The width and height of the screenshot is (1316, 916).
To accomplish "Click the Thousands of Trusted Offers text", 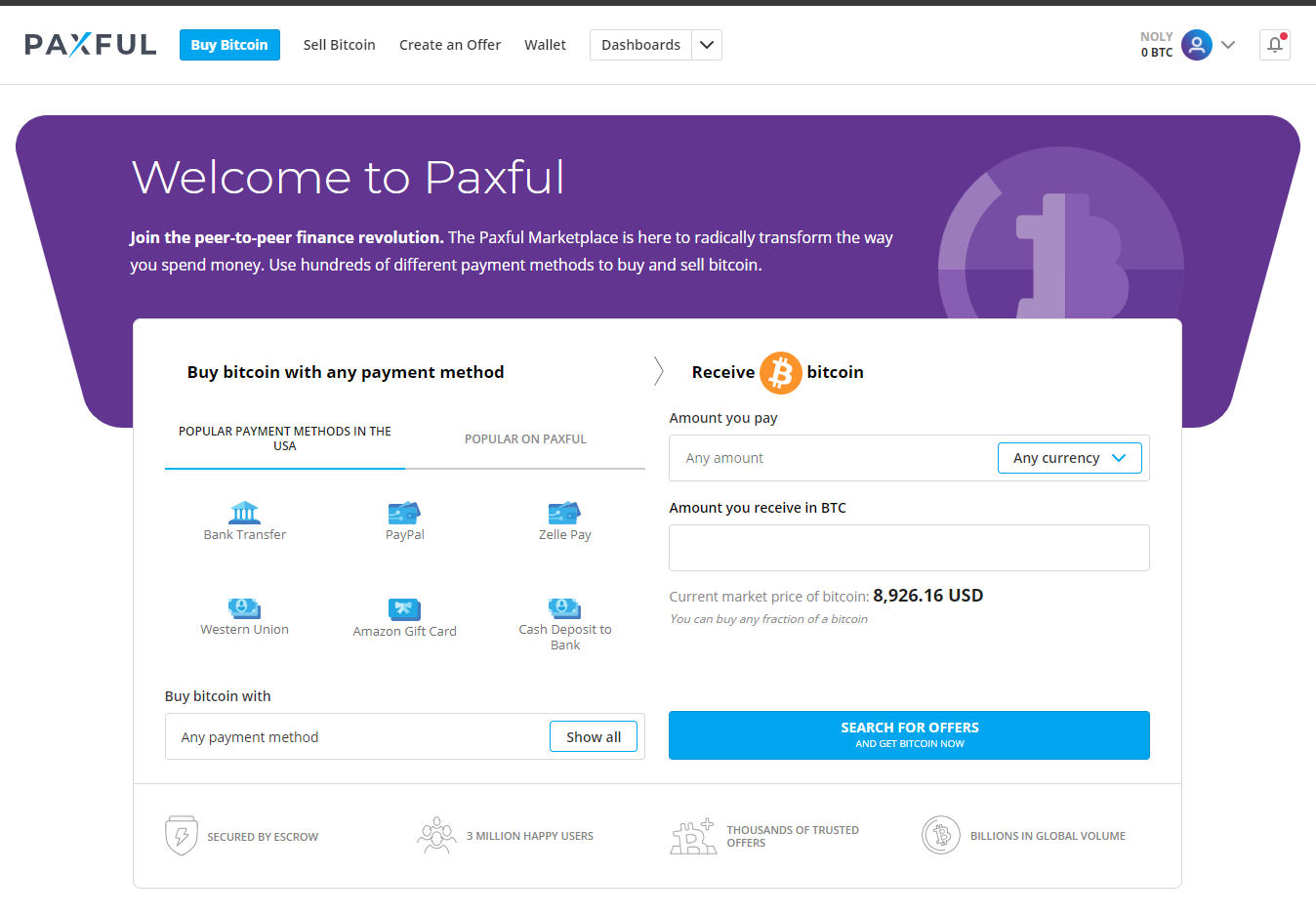I will (x=793, y=836).
